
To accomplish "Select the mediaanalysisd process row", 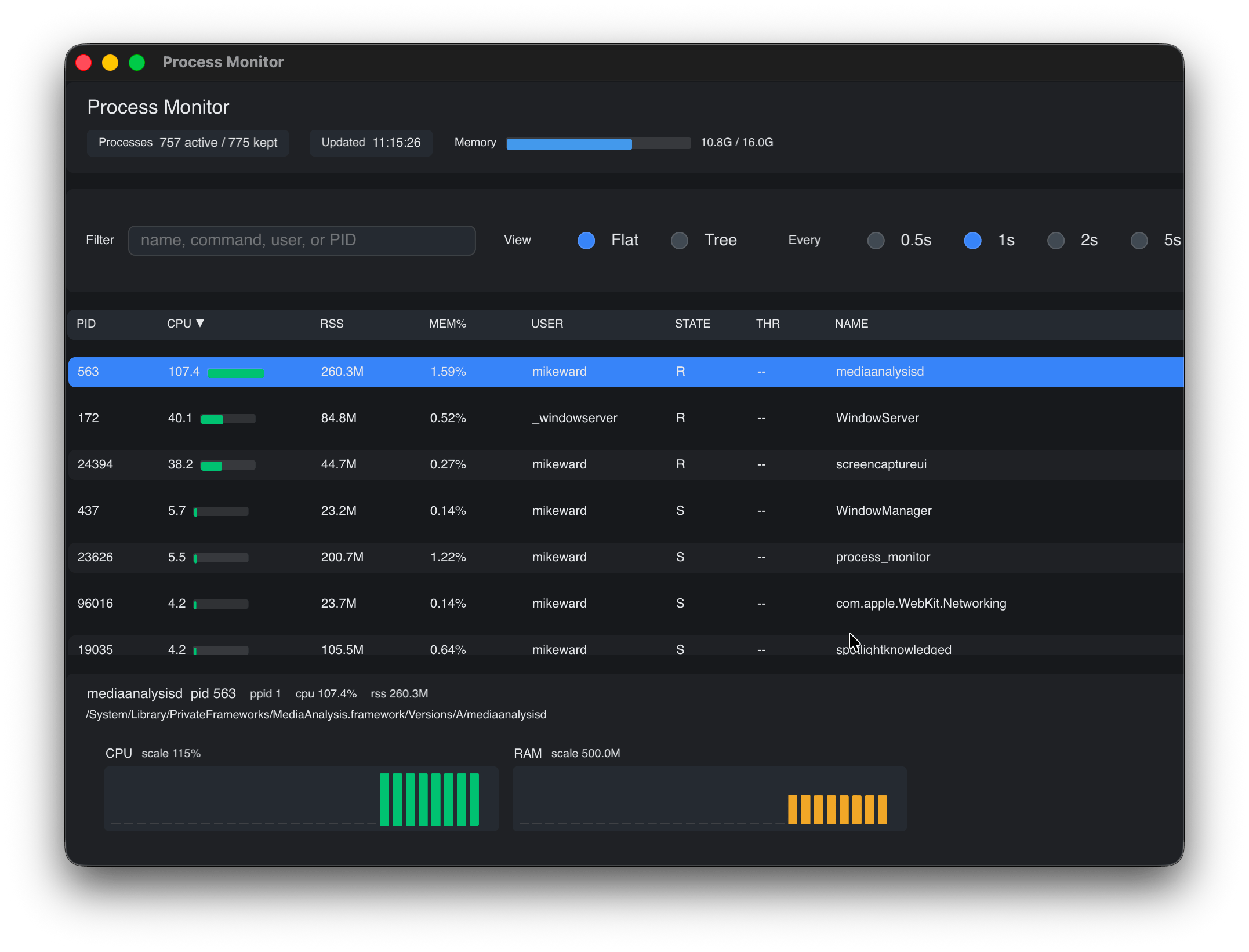I will coord(626,372).
